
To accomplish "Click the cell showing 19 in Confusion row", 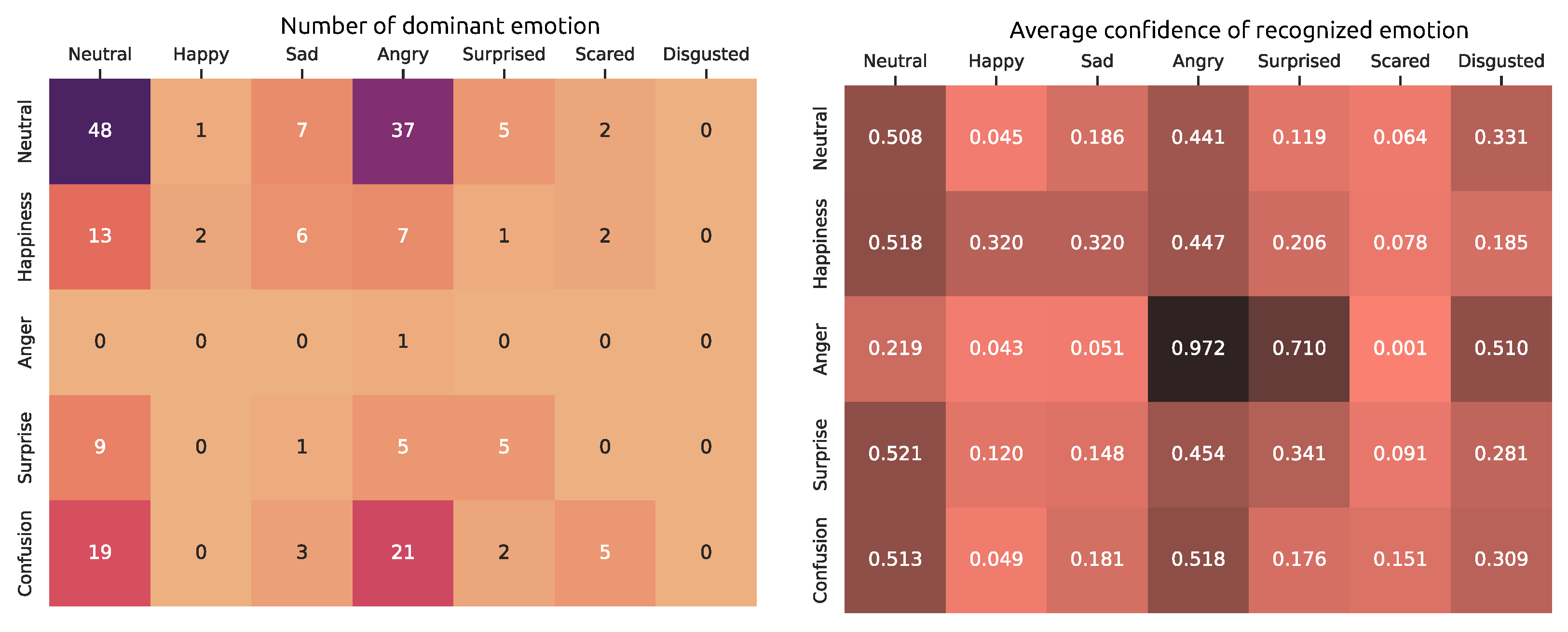I will coord(100,553).
